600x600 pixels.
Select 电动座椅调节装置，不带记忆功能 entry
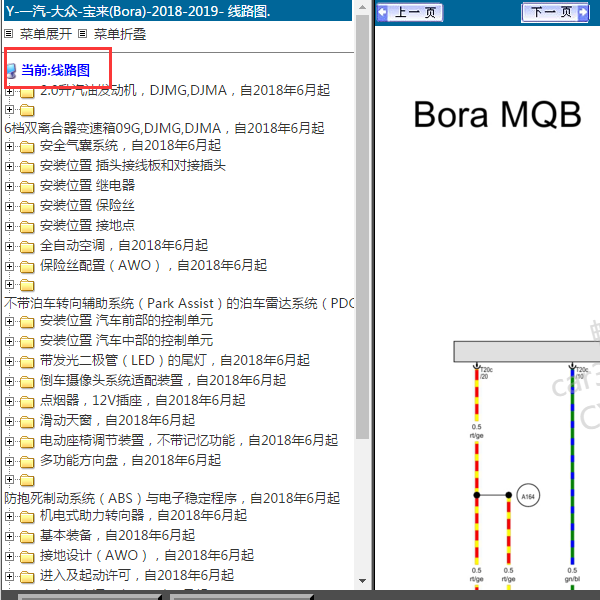pos(189,440)
